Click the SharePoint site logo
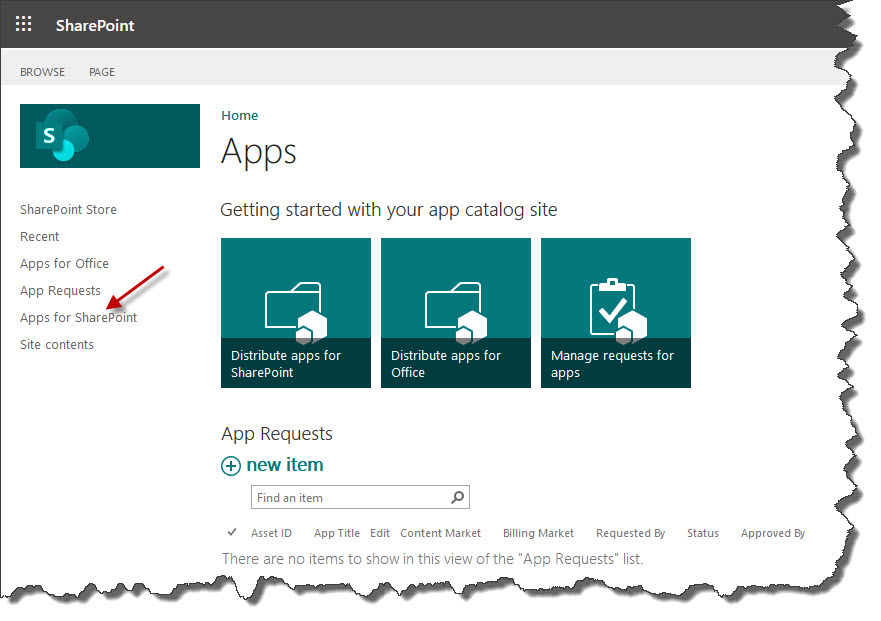The height and width of the screenshot is (621, 881). point(110,136)
